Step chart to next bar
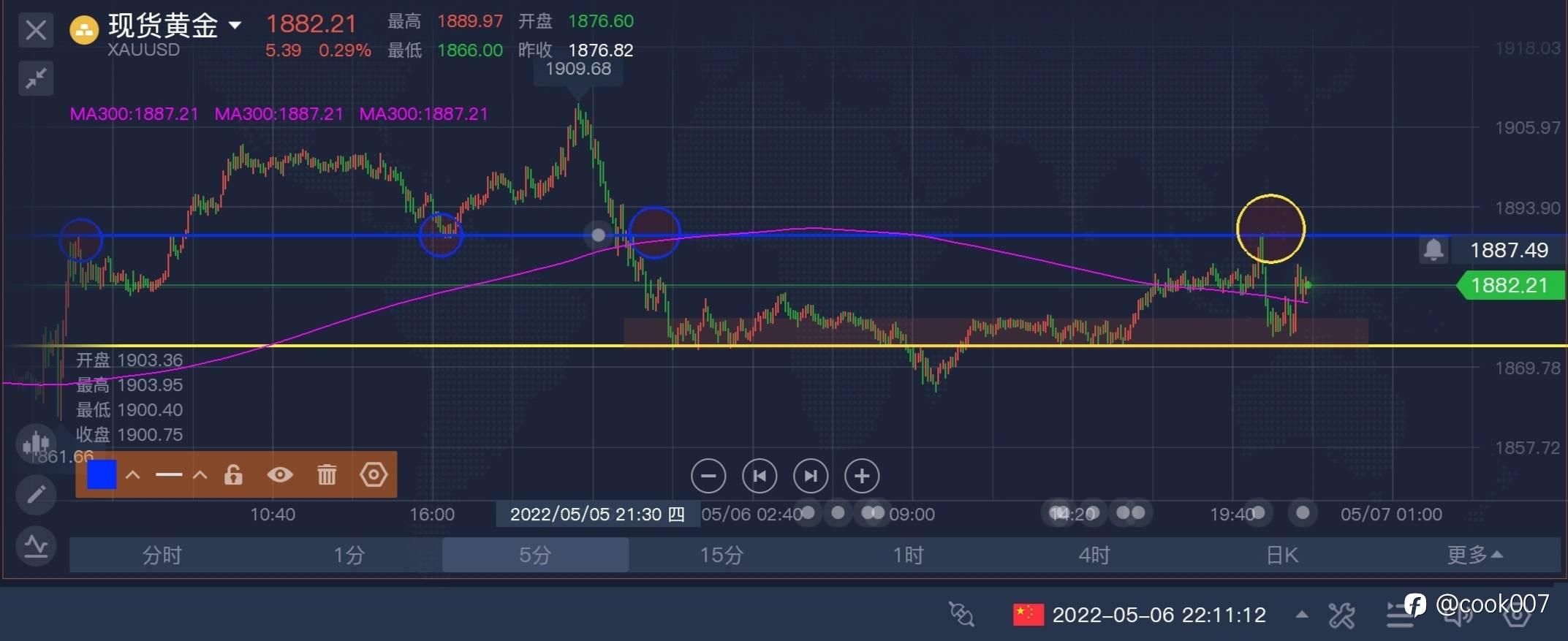1568x641 pixels. (x=811, y=477)
